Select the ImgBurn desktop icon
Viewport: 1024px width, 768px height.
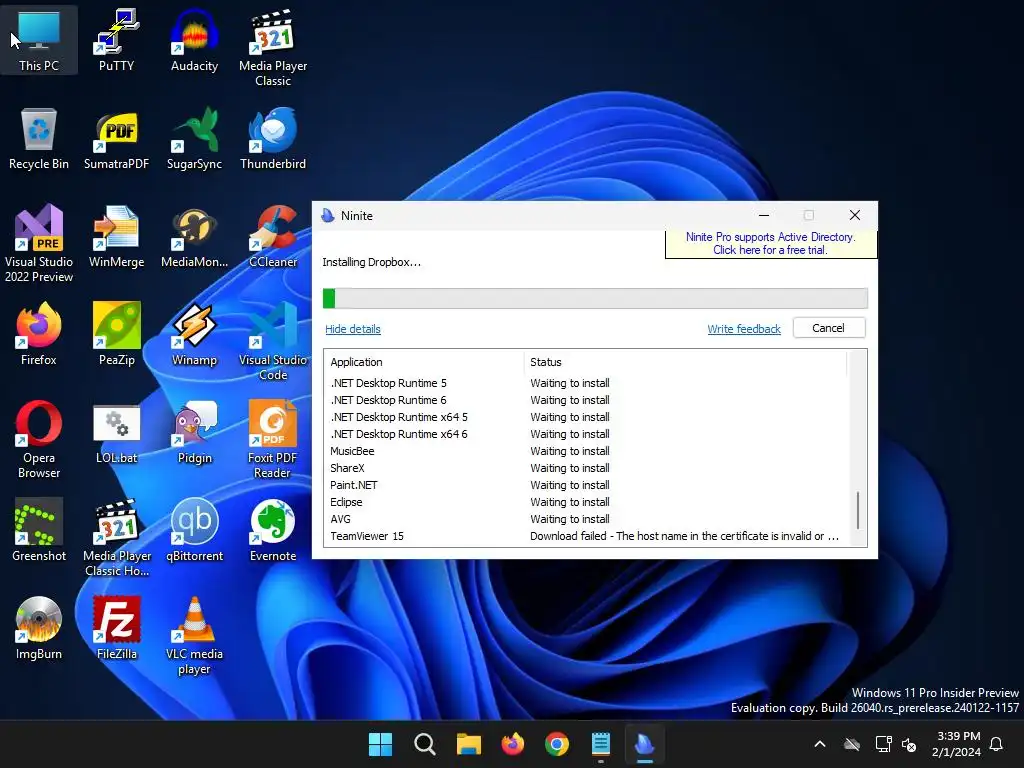[39, 628]
